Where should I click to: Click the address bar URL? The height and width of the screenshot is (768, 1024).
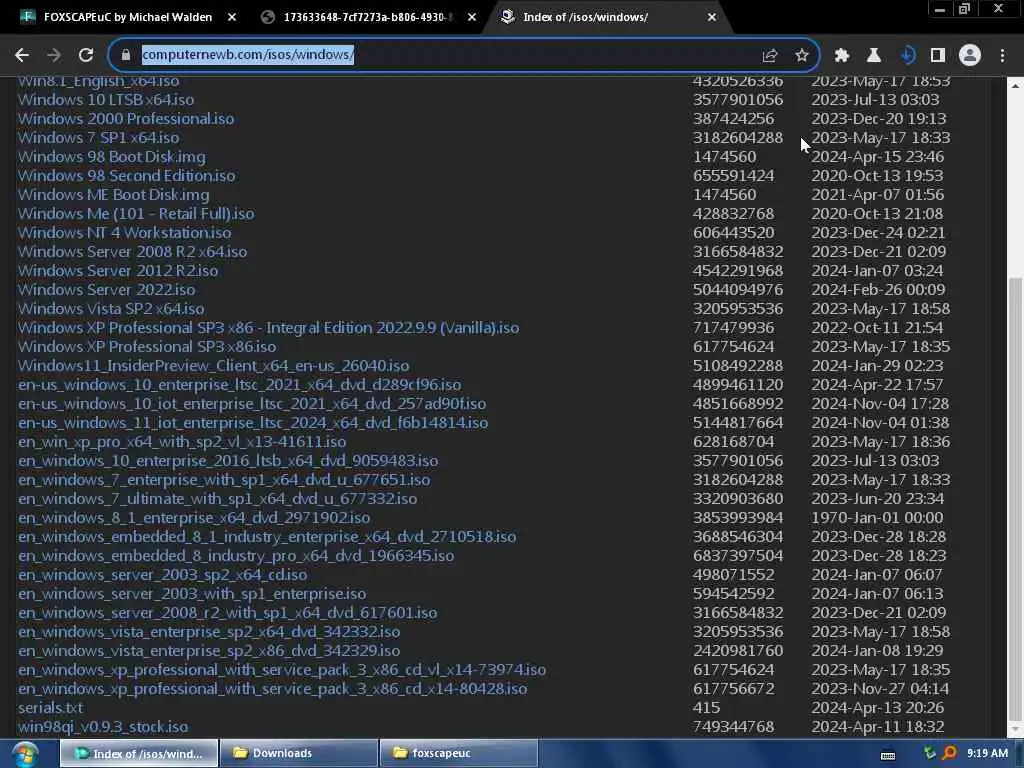248,55
